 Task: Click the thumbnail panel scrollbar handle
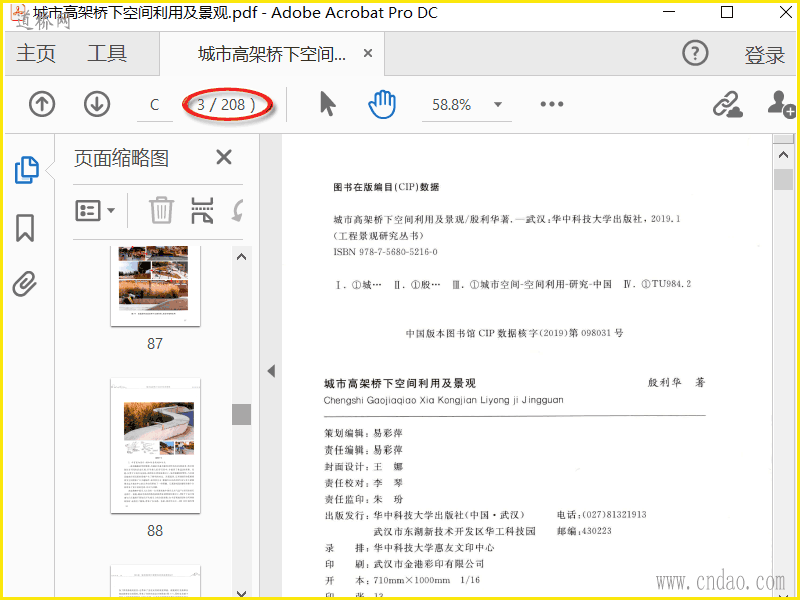click(241, 414)
